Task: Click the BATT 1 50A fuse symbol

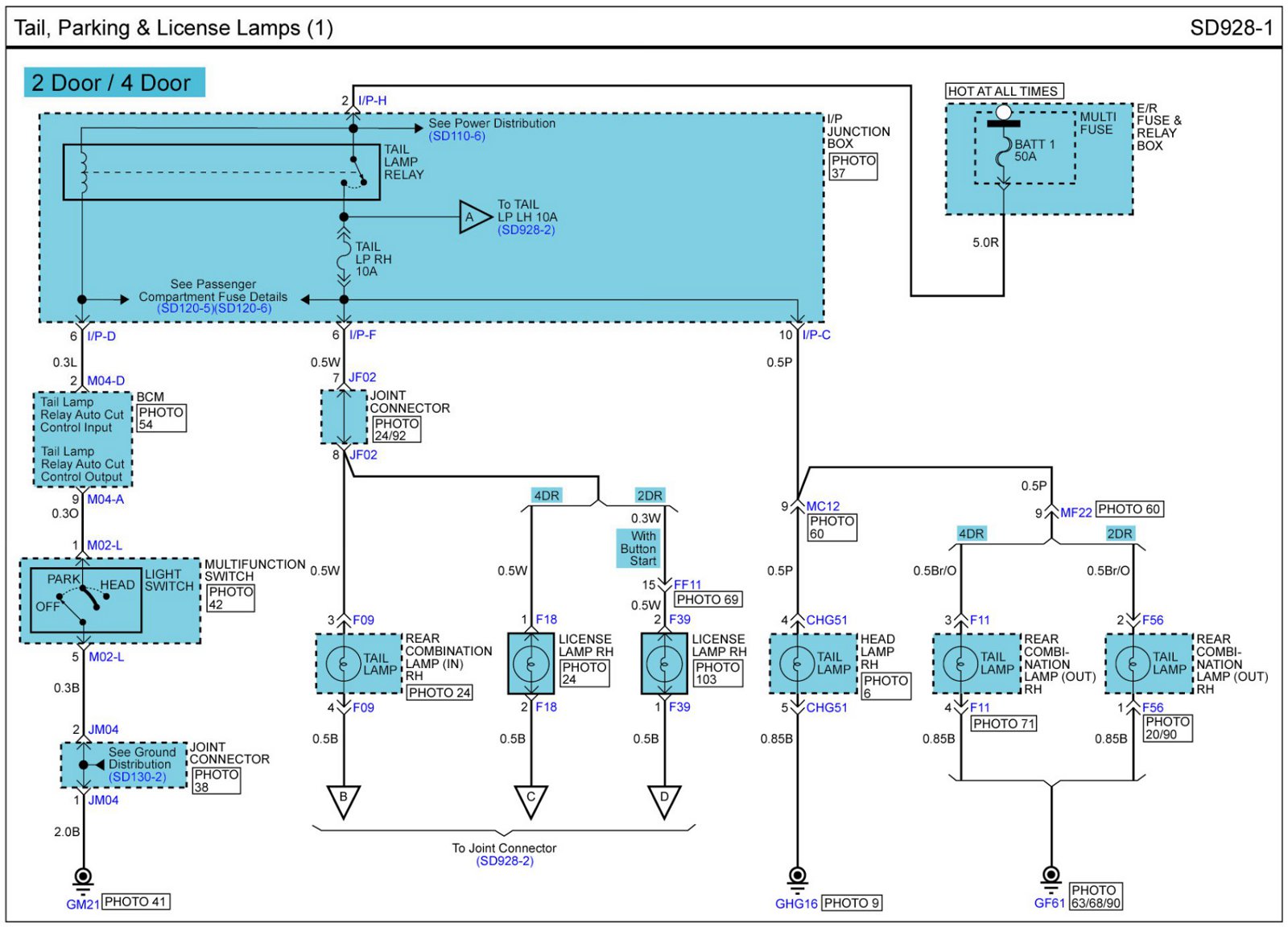Action: click(1003, 150)
